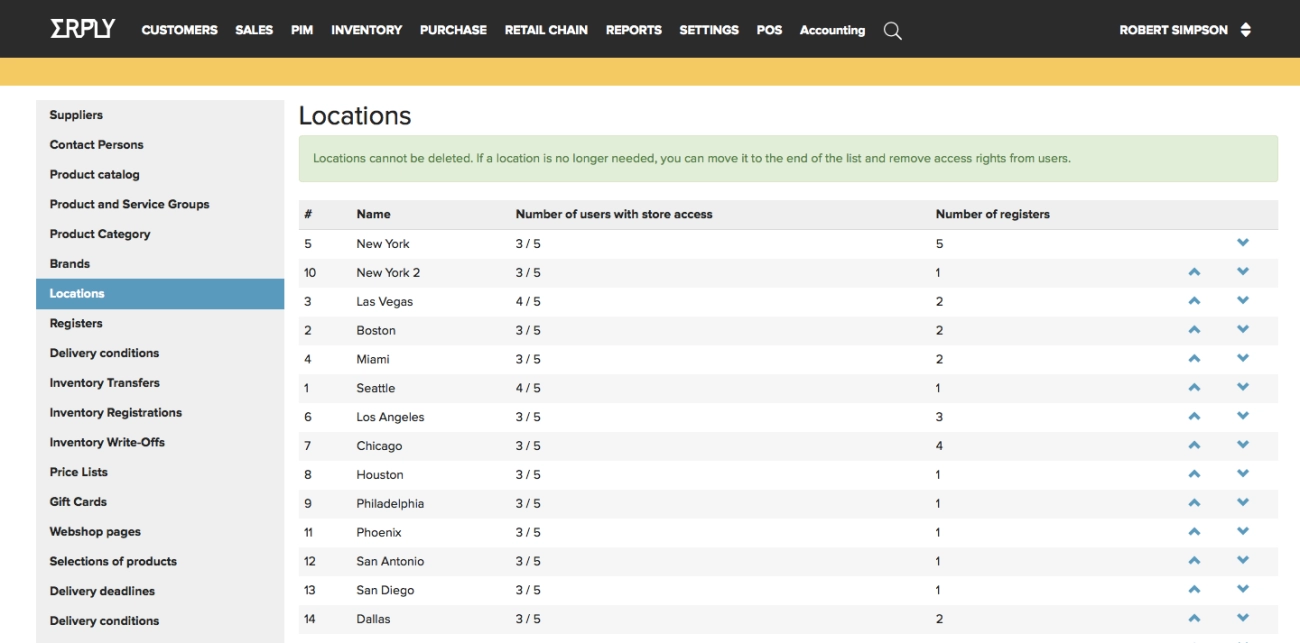The height and width of the screenshot is (643, 1300).
Task: Open the Robert Simpson user dropdown
Action: click(x=1184, y=30)
